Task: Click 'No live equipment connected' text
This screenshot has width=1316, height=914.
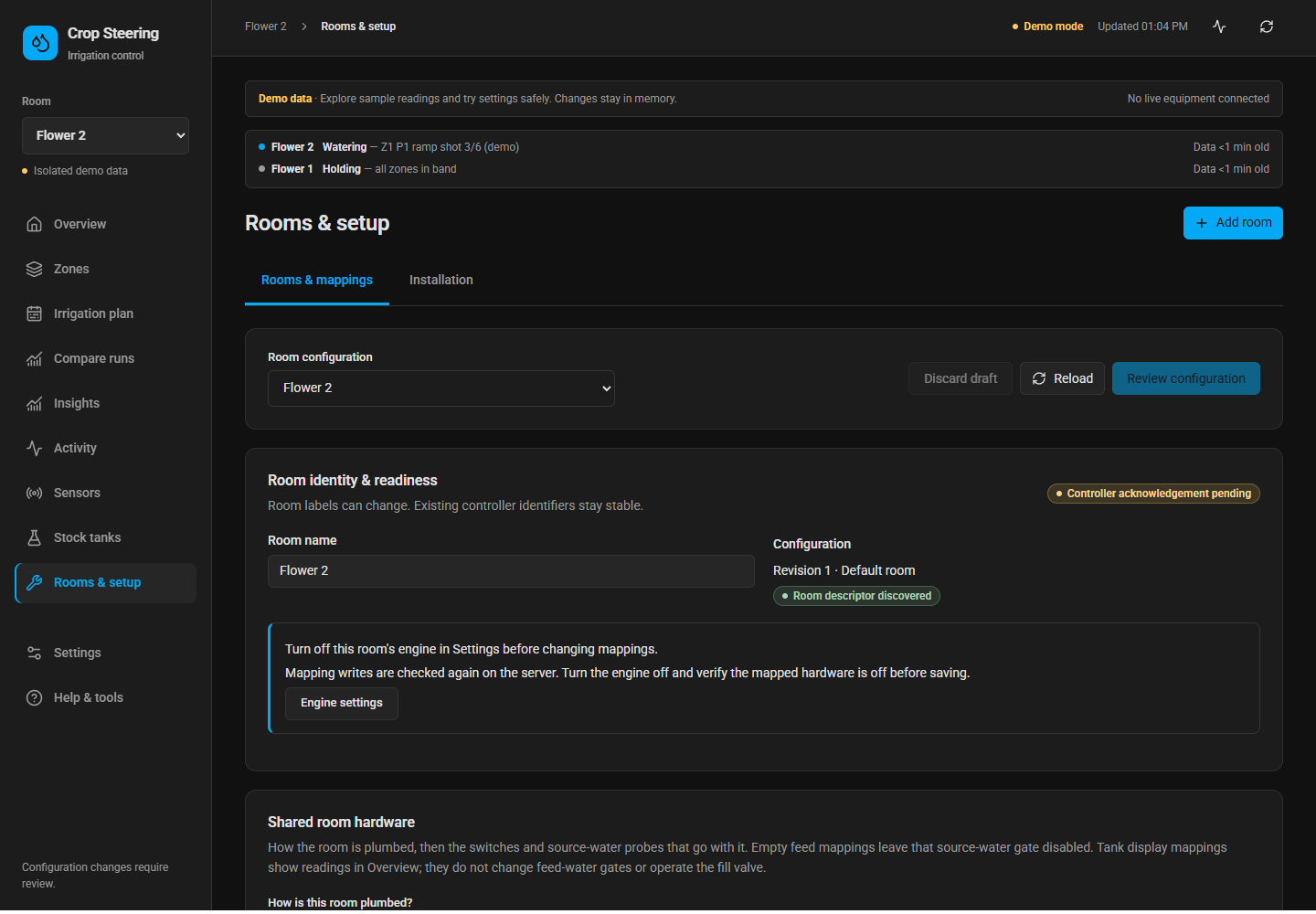Action: click(x=1198, y=99)
